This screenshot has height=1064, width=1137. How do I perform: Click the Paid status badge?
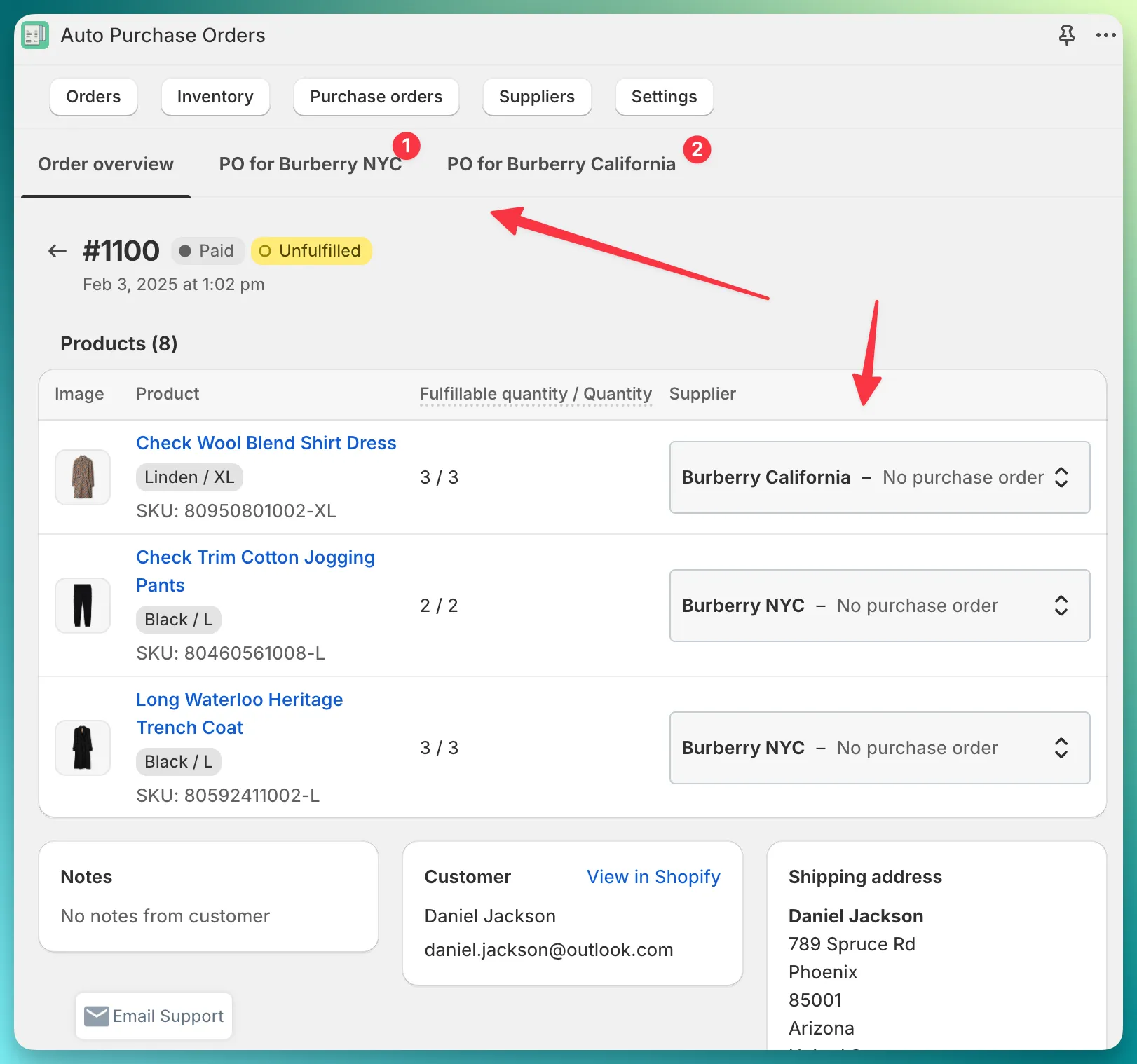[x=207, y=251]
